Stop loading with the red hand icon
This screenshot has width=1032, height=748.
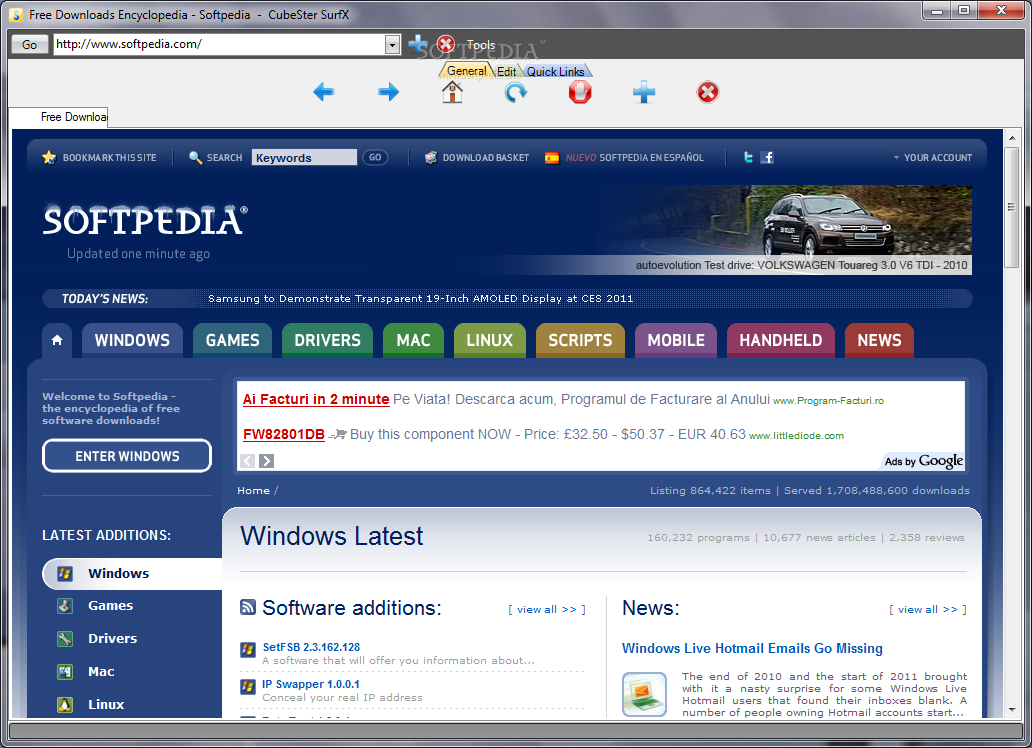580,92
